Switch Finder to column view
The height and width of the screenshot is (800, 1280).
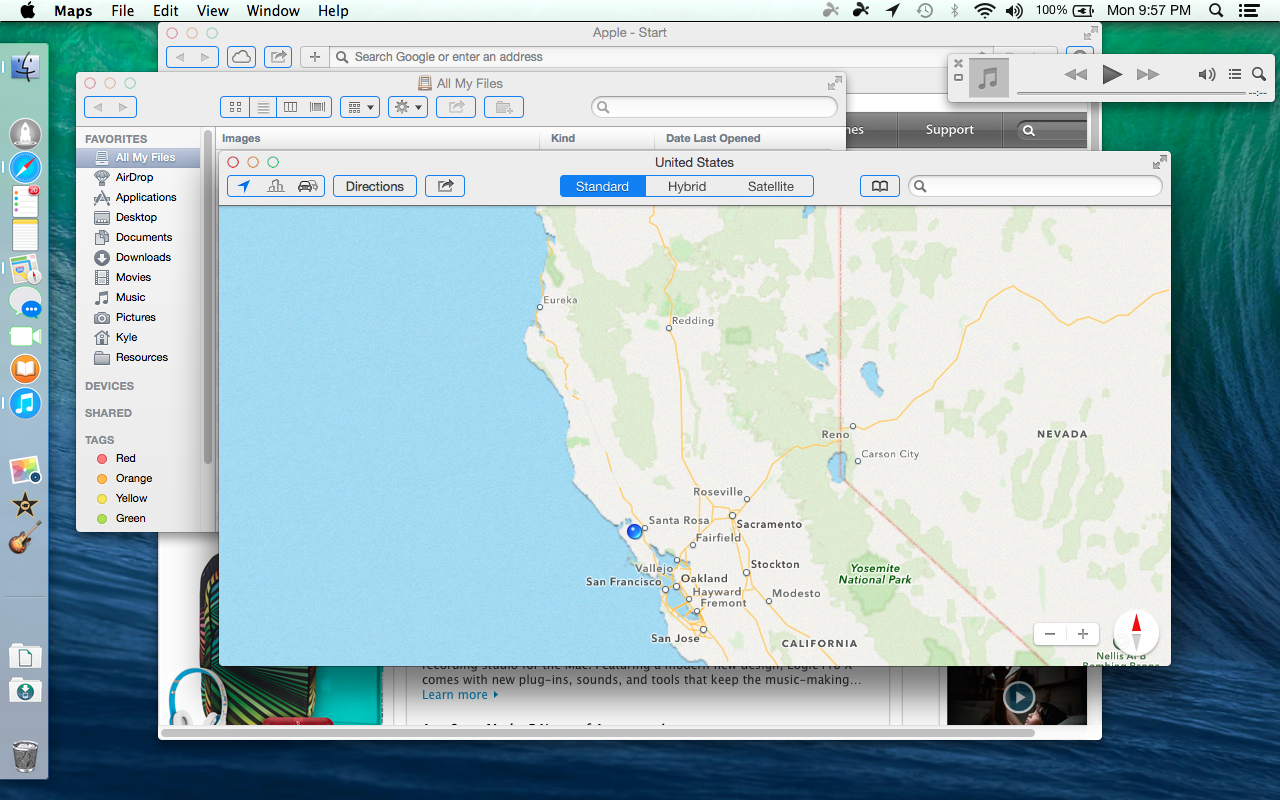point(291,107)
